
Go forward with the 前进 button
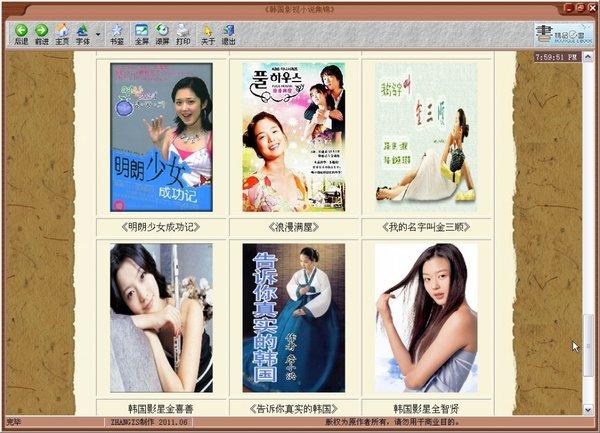[x=42, y=34]
